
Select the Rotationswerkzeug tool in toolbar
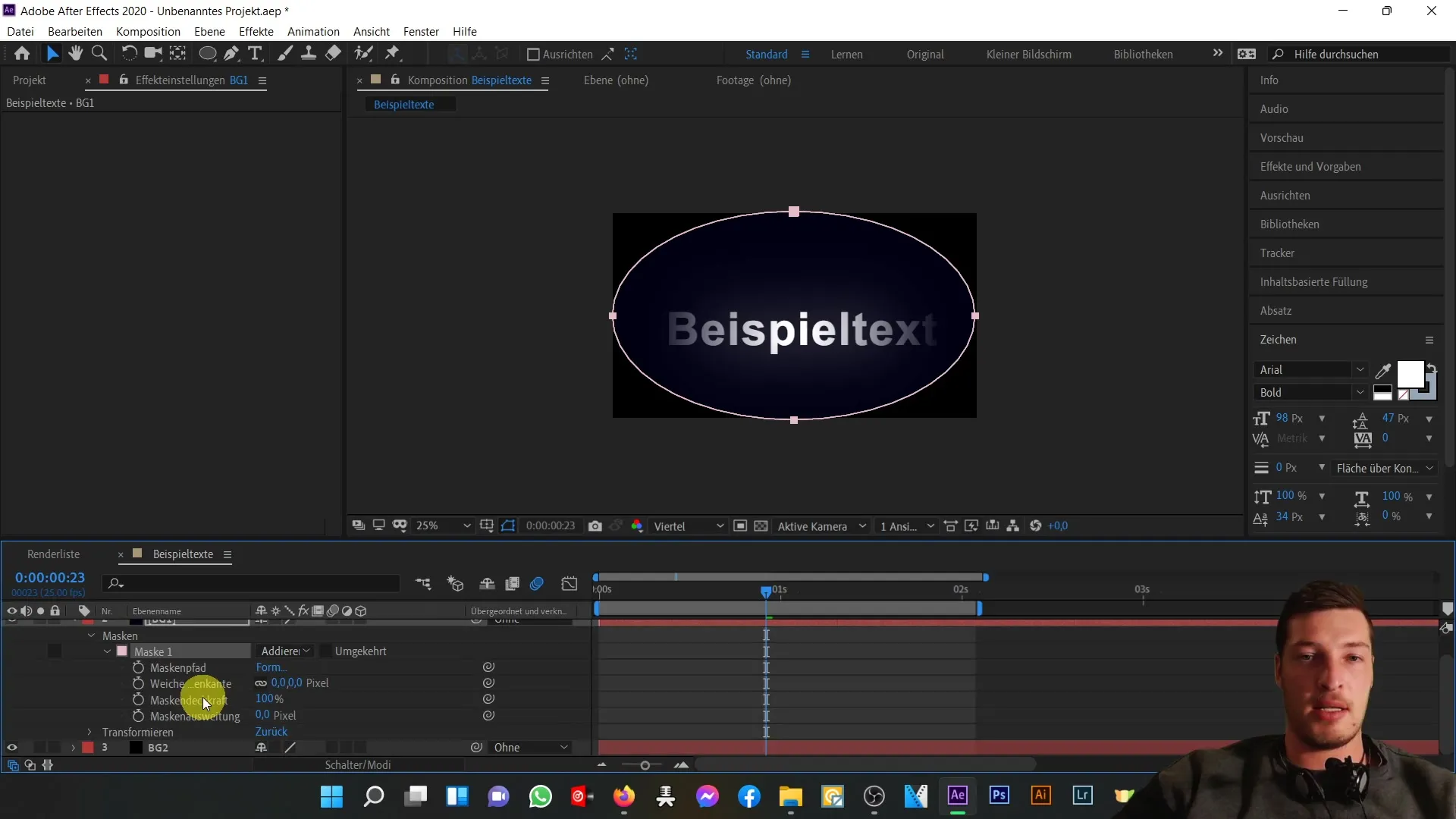[x=129, y=54]
